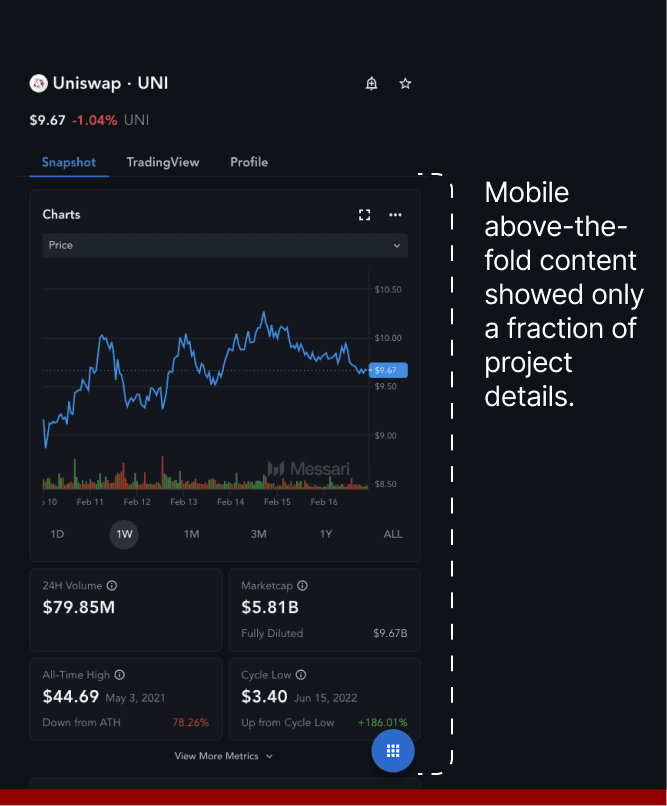Click the info icon next to 24H Volume
Image resolution: width=667 pixels, height=806 pixels.
pos(112,585)
